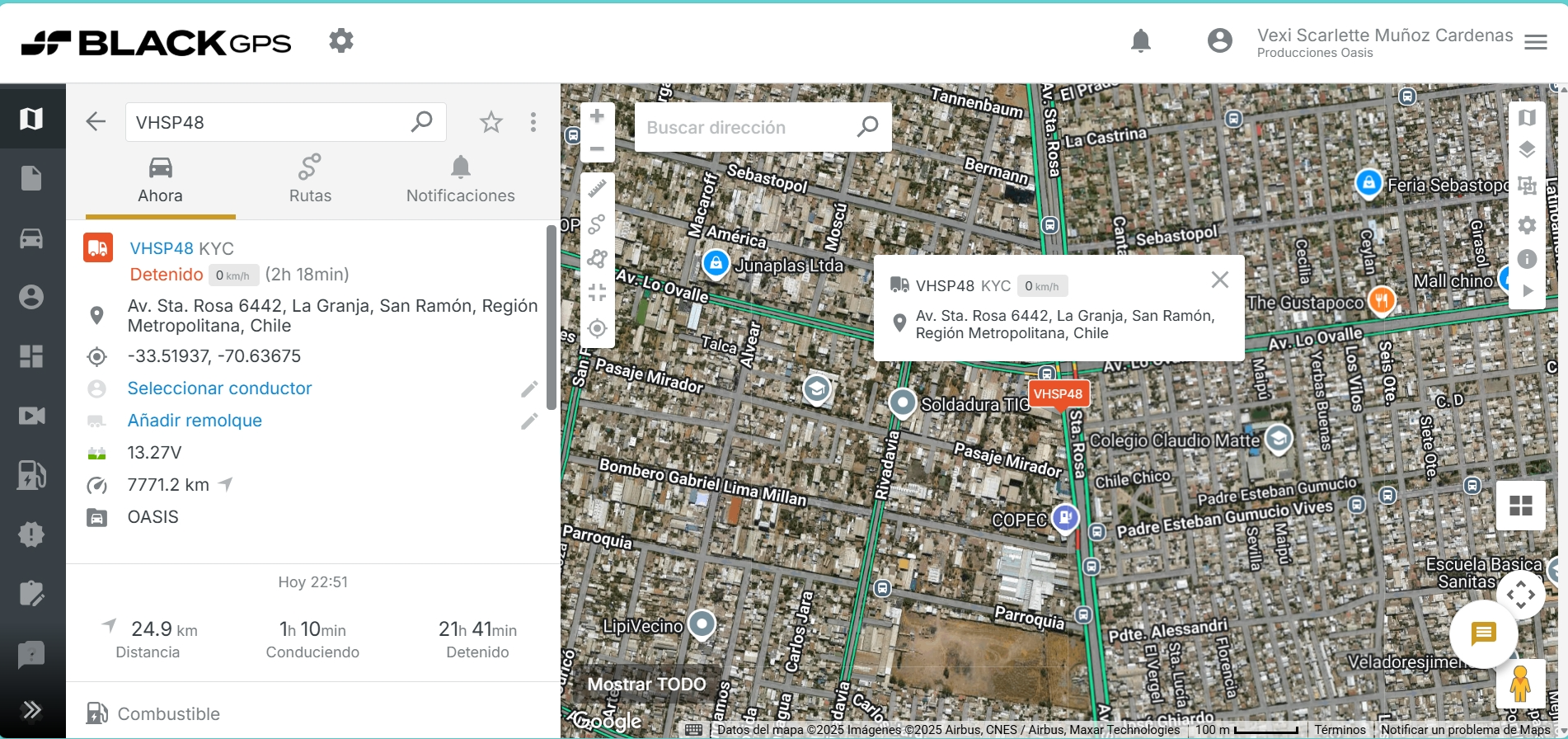The width and height of the screenshot is (1568, 739).
Task: Zoom in the map with plus
Action: click(598, 116)
